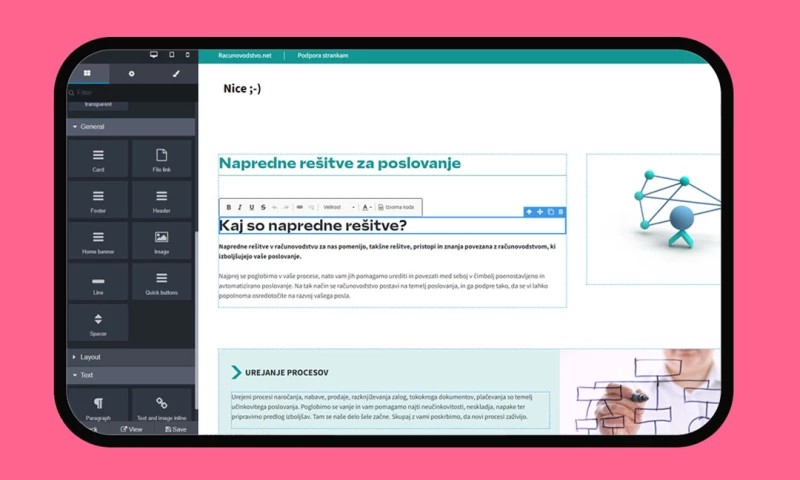Image resolution: width=800 pixels, height=480 pixels.
Task: Click the desktop preview device icon
Action: pos(154,54)
